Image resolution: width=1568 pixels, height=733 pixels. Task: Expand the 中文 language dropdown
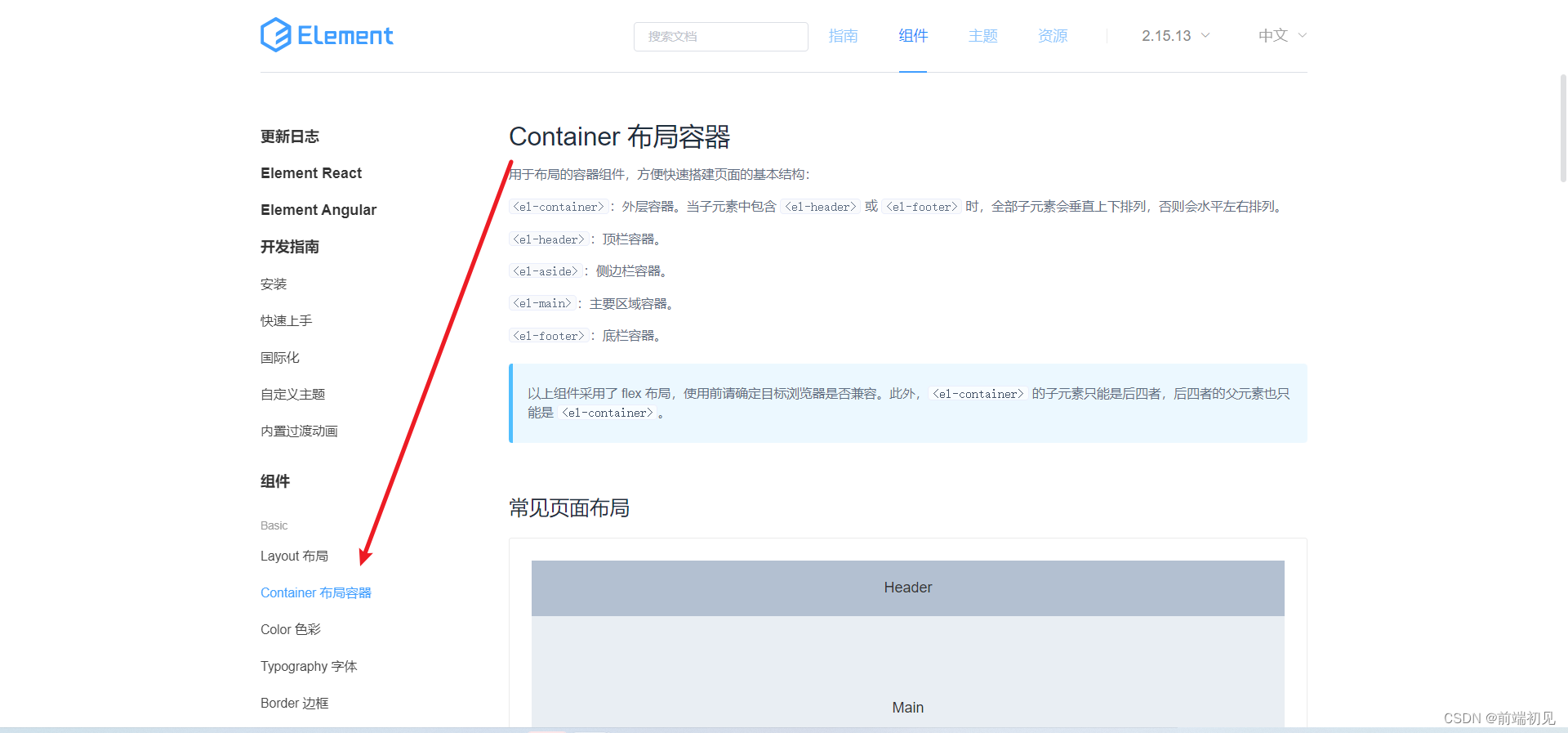pos(1282,36)
